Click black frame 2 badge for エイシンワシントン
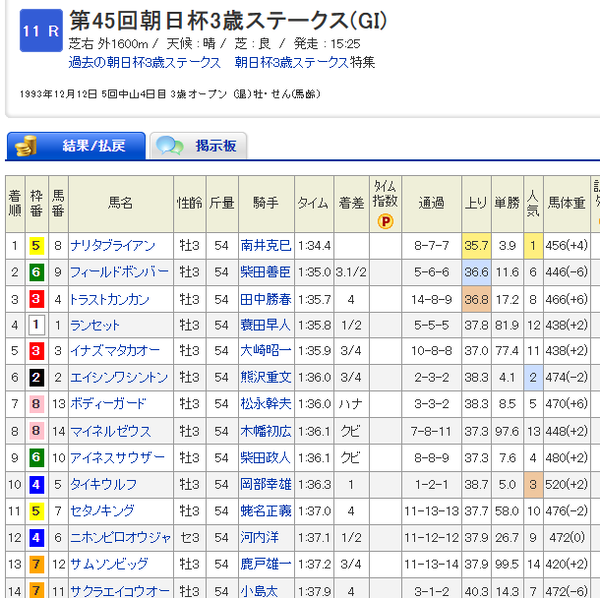600x598 pixels. point(36,377)
